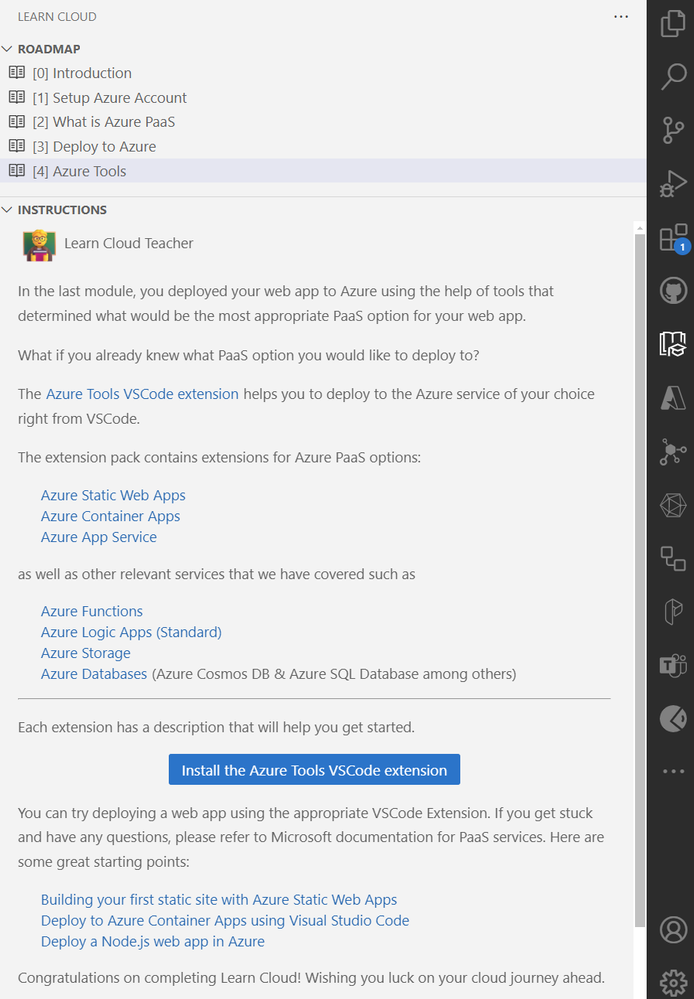Select [4] Azure Tools module
The height and width of the screenshot is (999, 694).
pos(323,171)
